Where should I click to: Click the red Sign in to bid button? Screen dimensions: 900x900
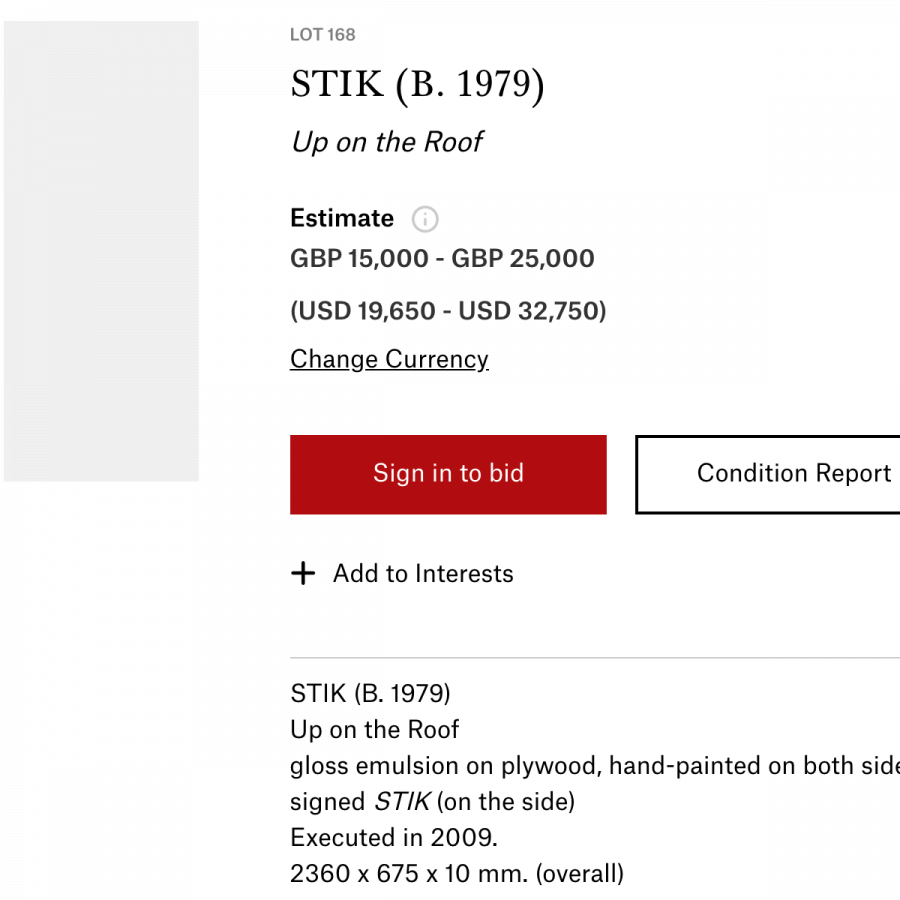pos(448,474)
